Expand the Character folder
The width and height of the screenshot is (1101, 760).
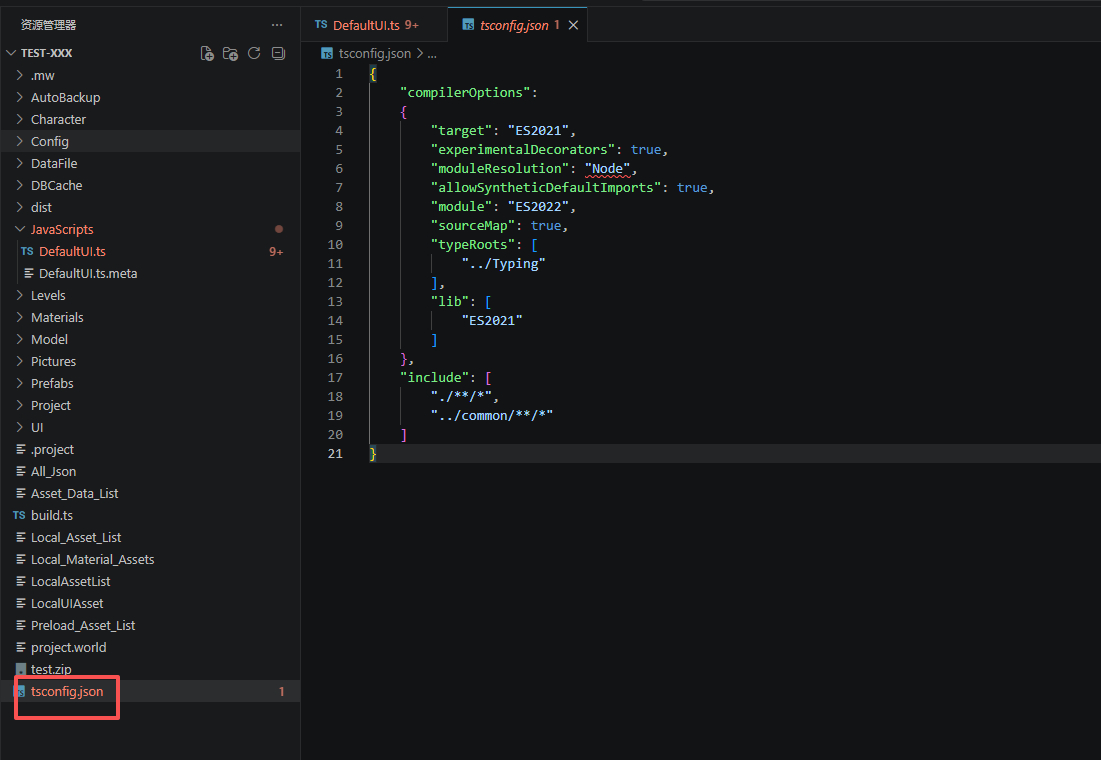tap(58, 119)
